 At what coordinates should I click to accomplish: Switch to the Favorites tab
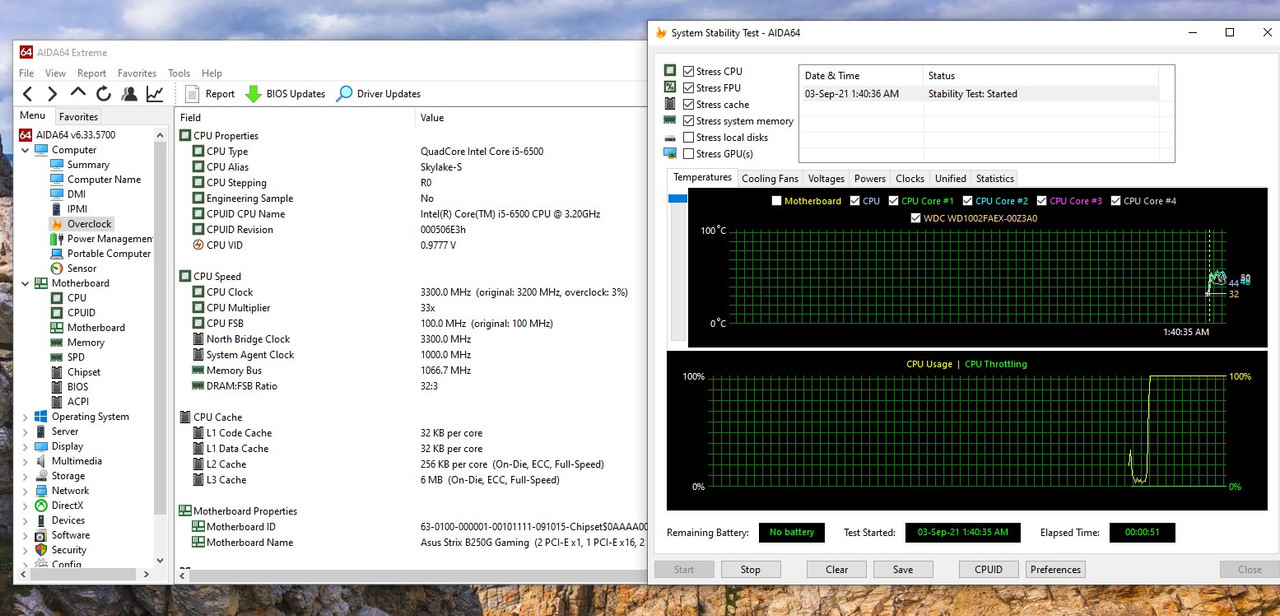78,116
